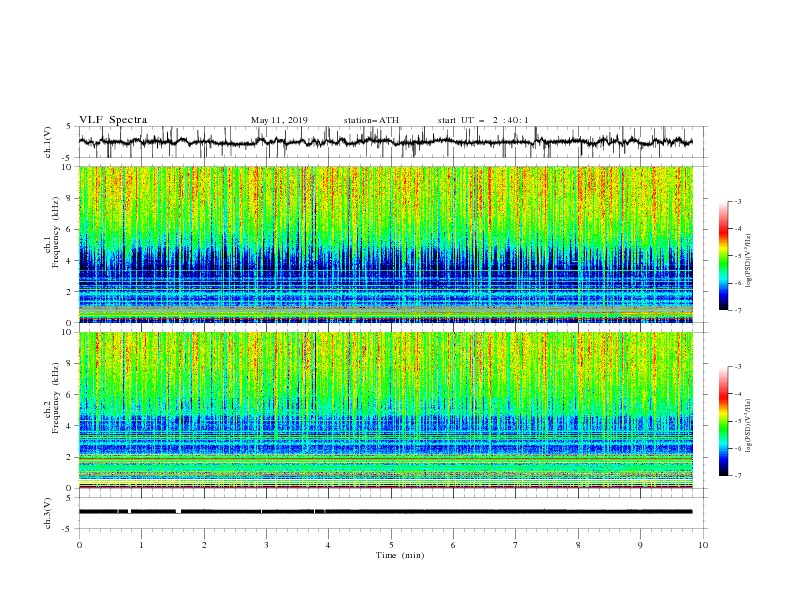
Task: Click the ch.1 voltage waveform trace panel
Action: click(393, 142)
